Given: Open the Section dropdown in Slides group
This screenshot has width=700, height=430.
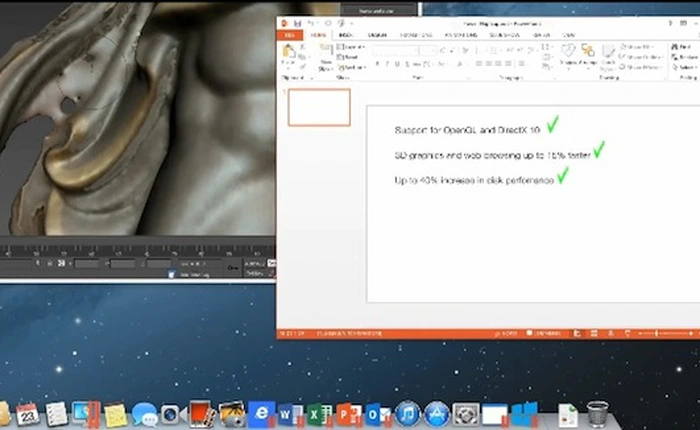Looking at the screenshot, I should [x=352, y=67].
